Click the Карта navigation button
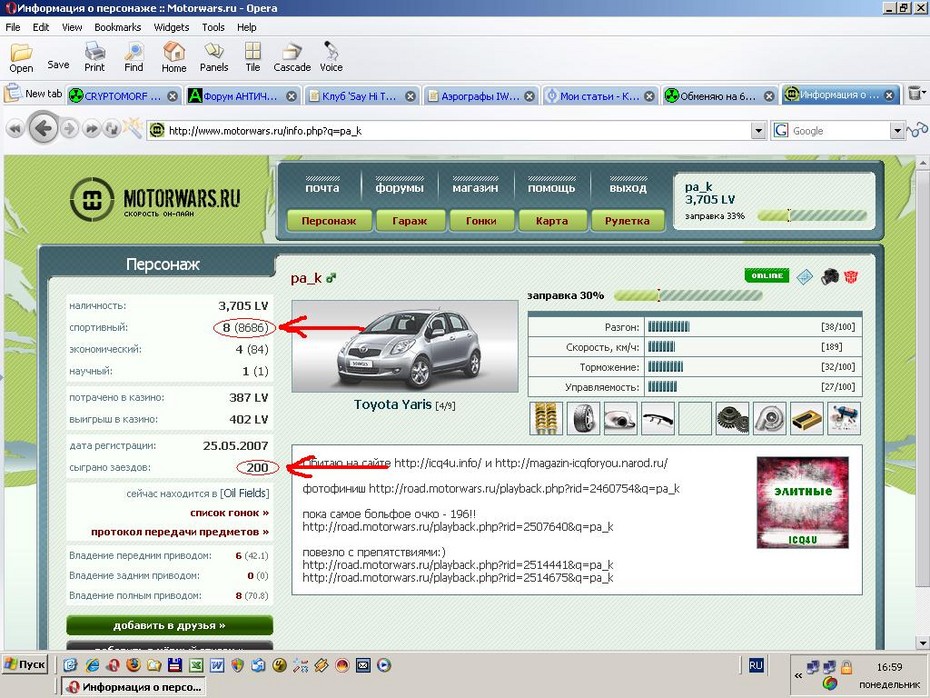 (552, 221)
